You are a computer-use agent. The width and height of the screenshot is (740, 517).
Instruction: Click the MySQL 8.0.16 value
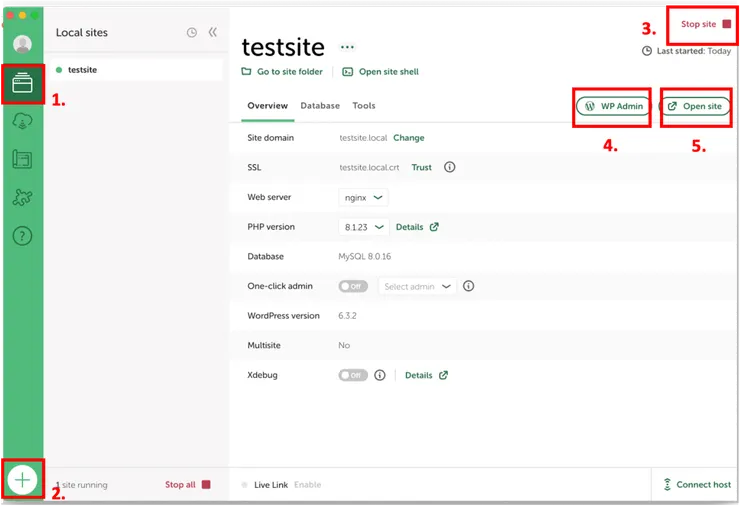tap(365, 256)
